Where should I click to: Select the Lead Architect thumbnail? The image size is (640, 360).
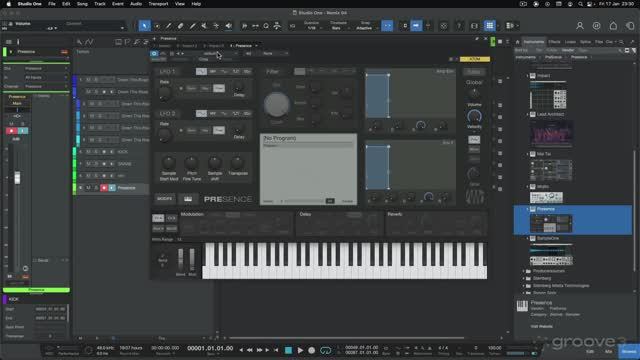coord(551,133)
